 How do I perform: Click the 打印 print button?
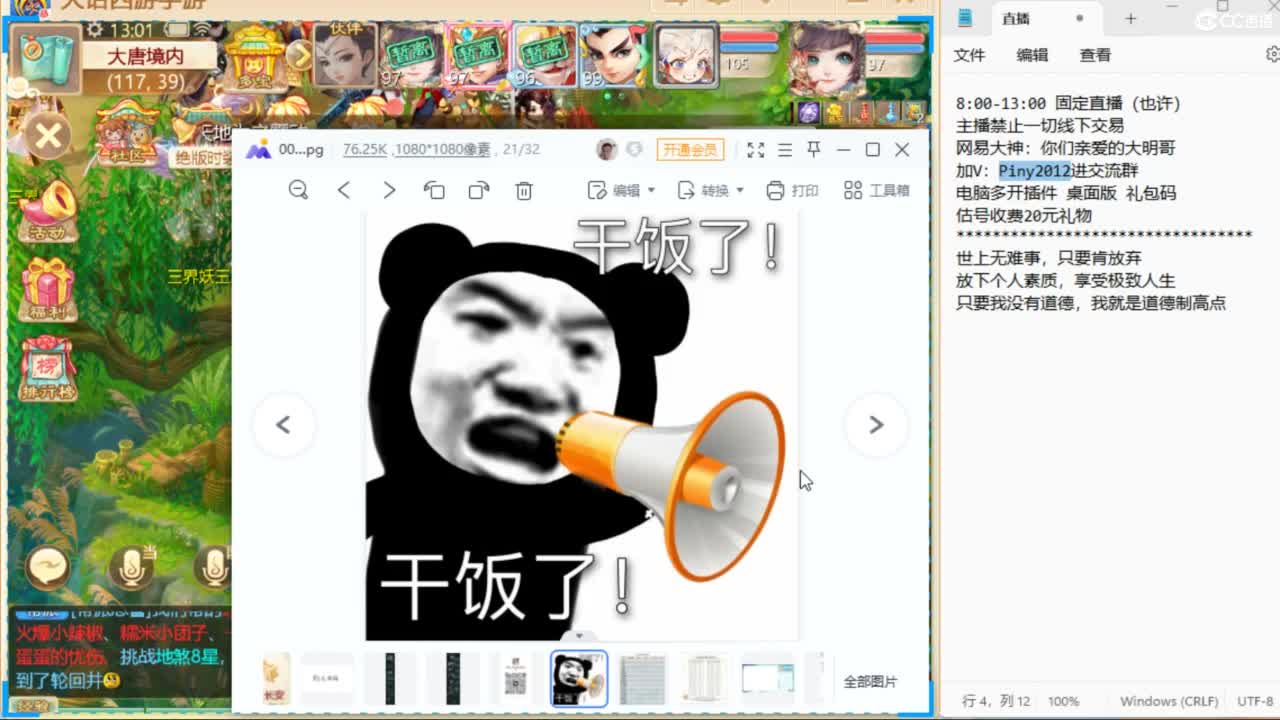pos(792,190)
